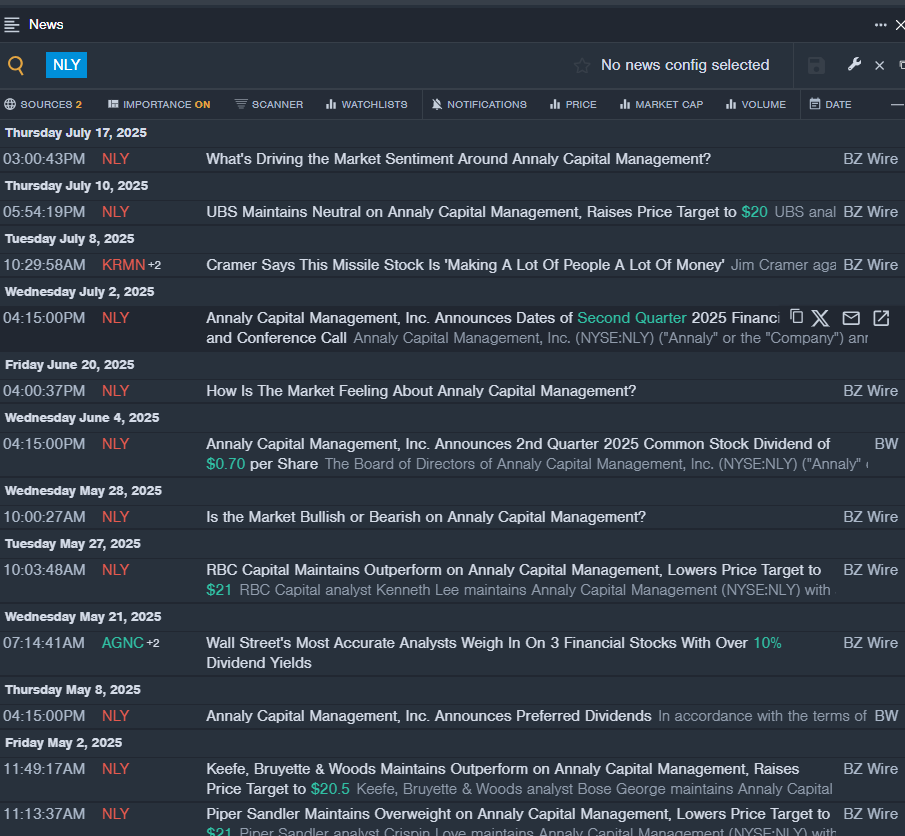Toggle the Importance filter
905x836 pixels.
[159, 104]
